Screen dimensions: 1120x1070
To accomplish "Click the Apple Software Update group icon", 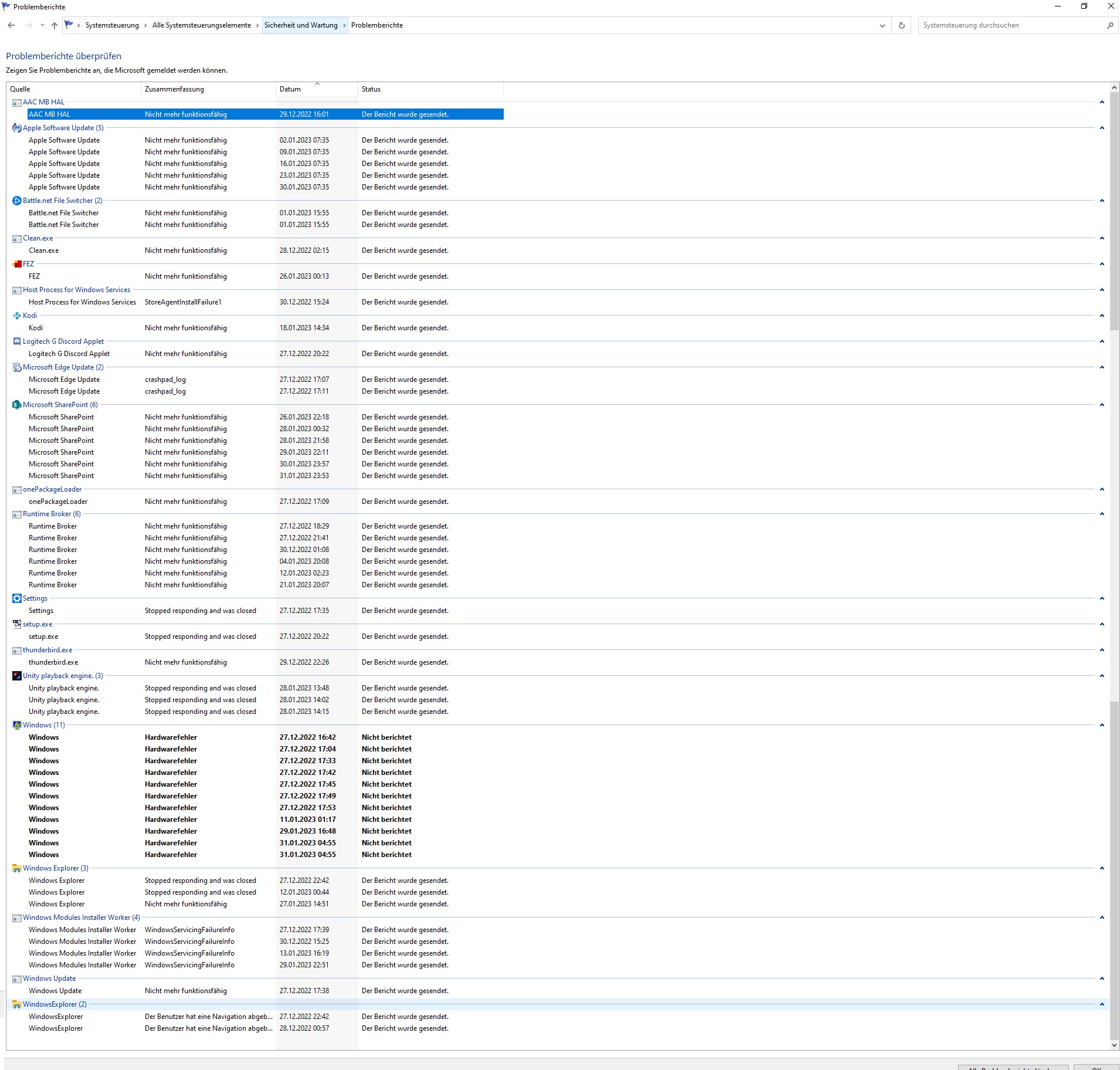I will [x=17, y=128].
